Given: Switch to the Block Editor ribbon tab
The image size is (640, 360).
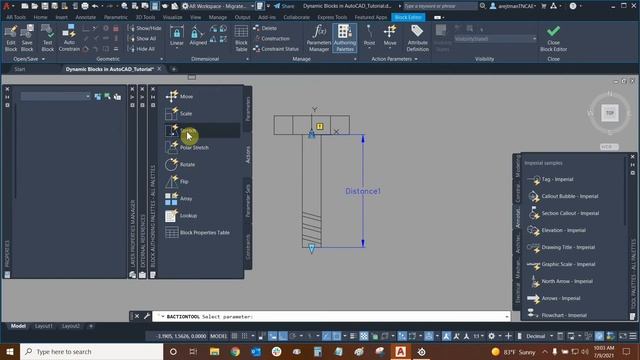Looking at the screenshot, I should (x=408, y=17).
